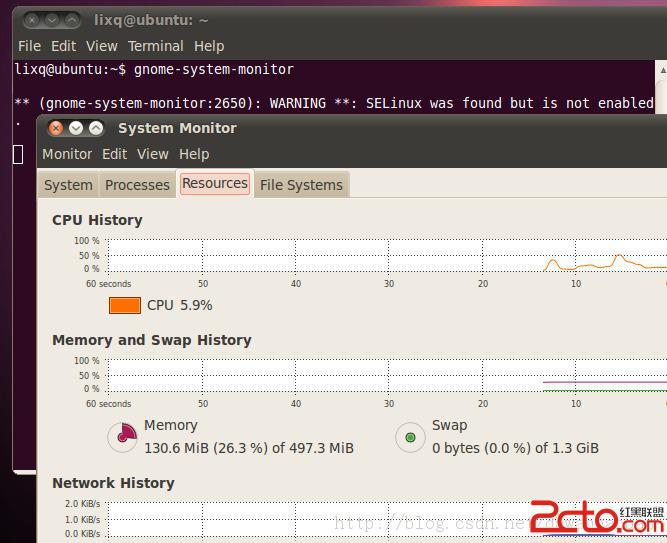Click the Memory pie chart color picker
Screen dimensions: 667x543
pos(123,437)
